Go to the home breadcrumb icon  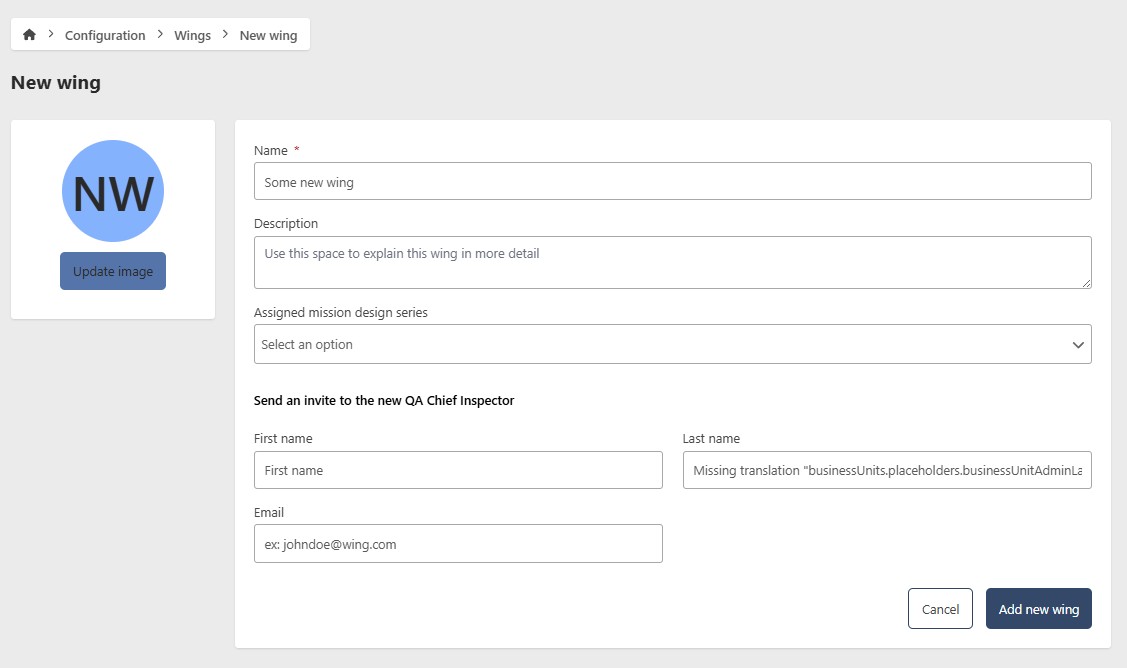tap(29, 35)
